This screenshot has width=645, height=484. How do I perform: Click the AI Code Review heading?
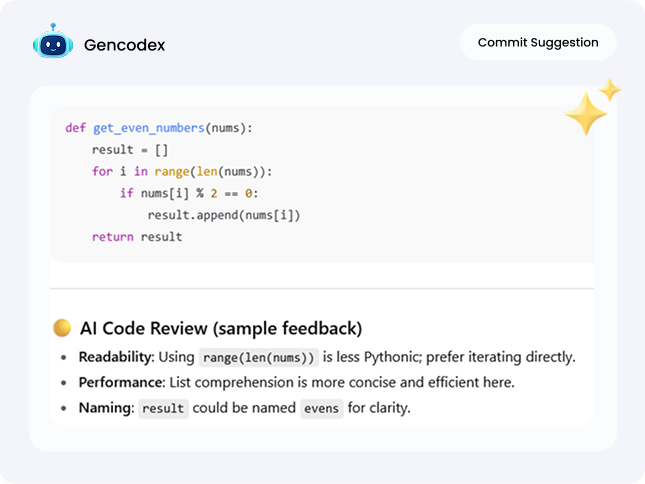coord(221,328)
